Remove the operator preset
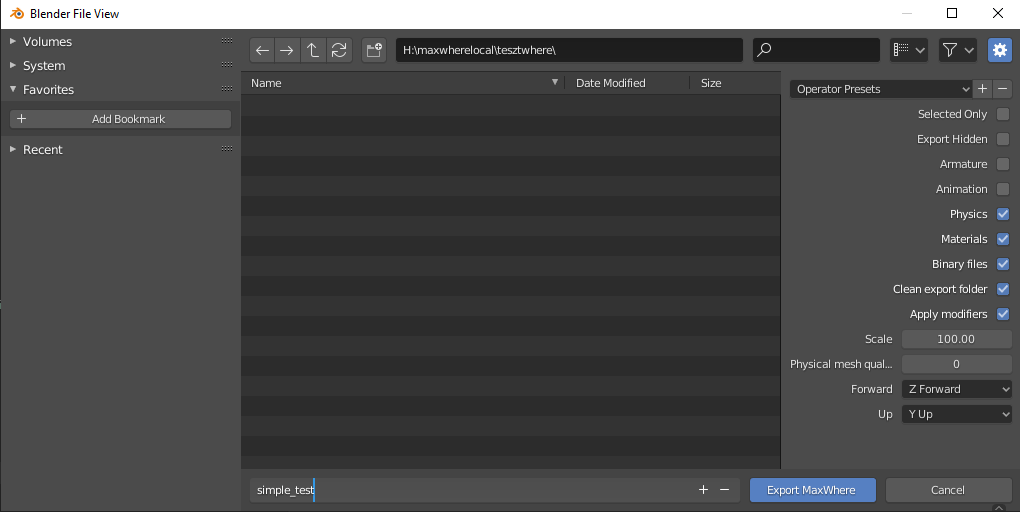1020x512 pixels. [1002, 89]
